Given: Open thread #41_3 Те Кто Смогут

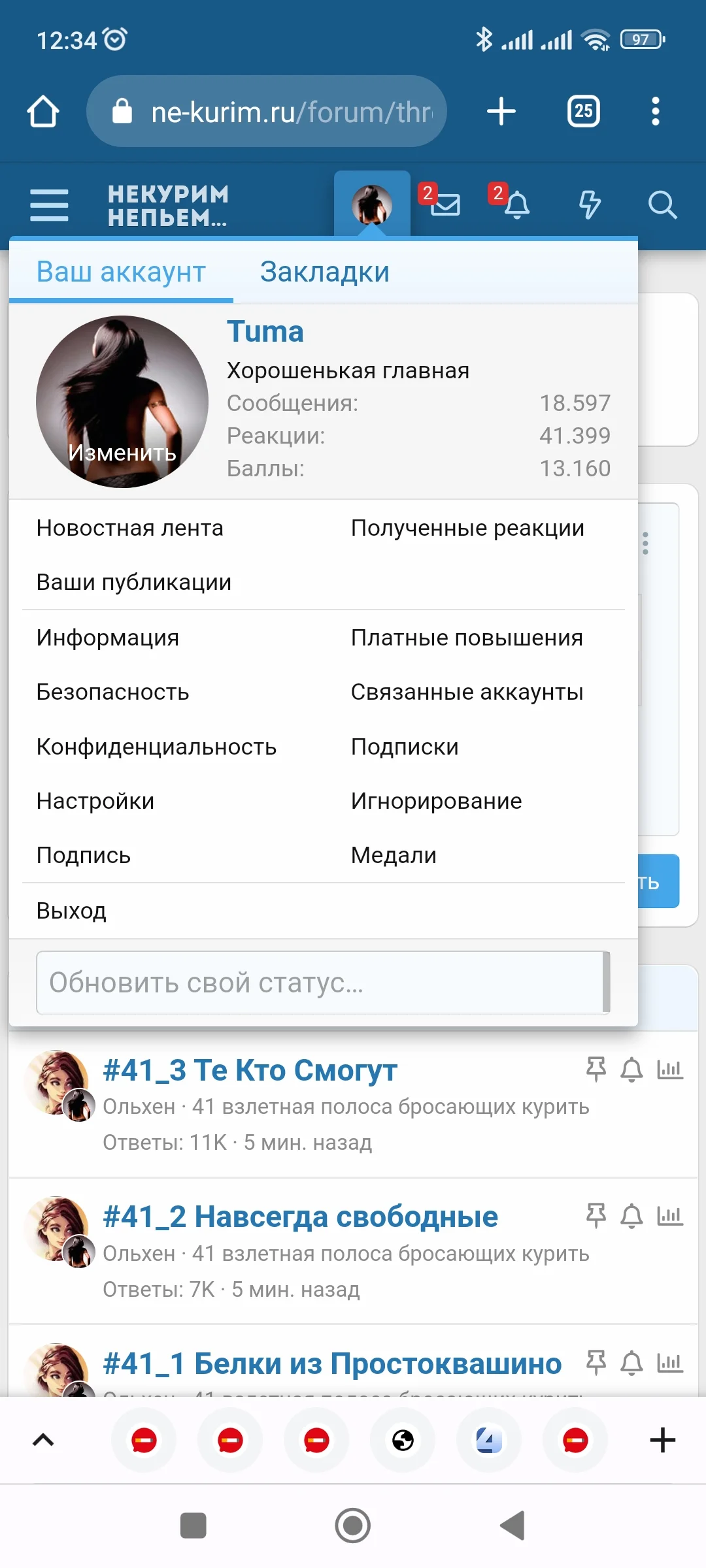Looking at the screenshot, I should click(x=250, y=1070).
